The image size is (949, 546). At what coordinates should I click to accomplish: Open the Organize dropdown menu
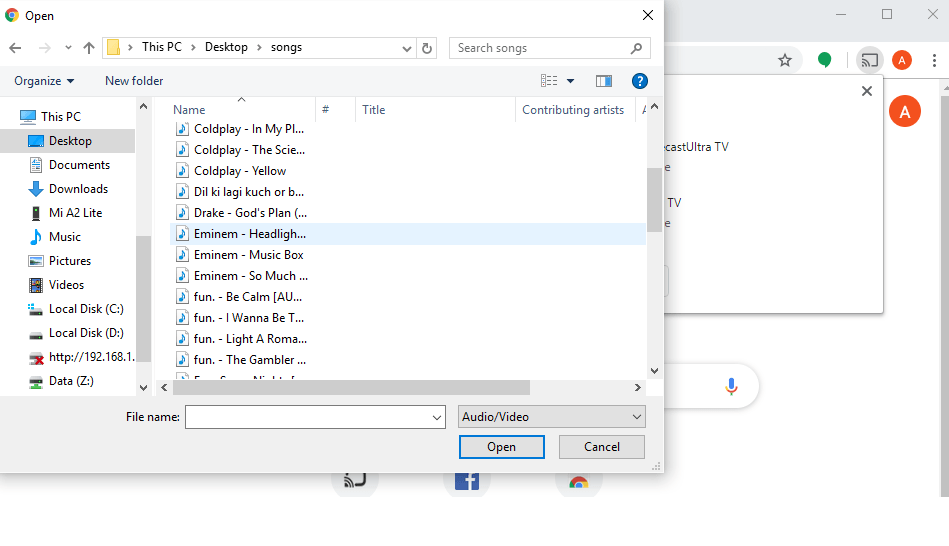coord(44,81)
